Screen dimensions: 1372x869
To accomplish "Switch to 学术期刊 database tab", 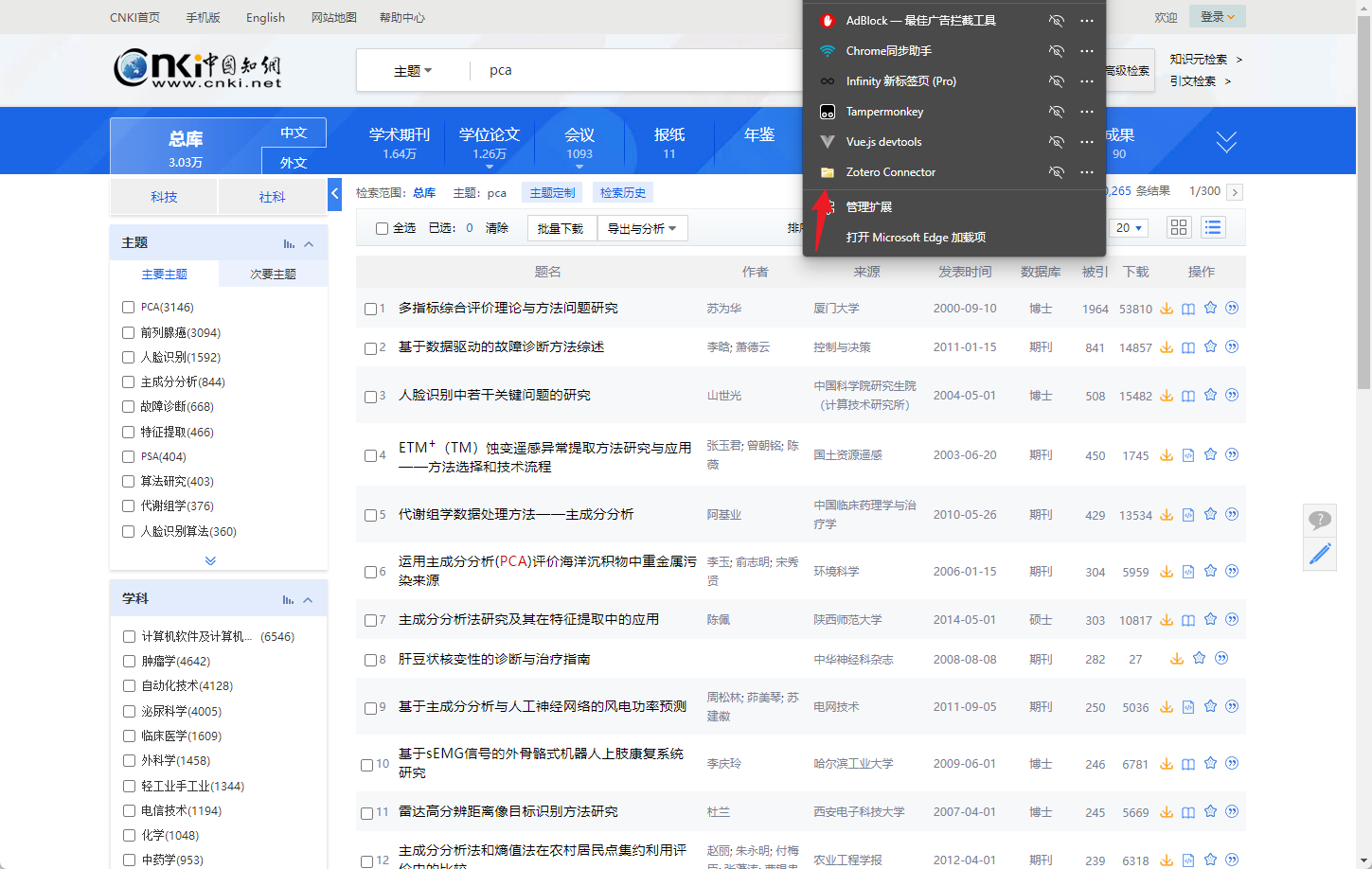I will 400,142.
